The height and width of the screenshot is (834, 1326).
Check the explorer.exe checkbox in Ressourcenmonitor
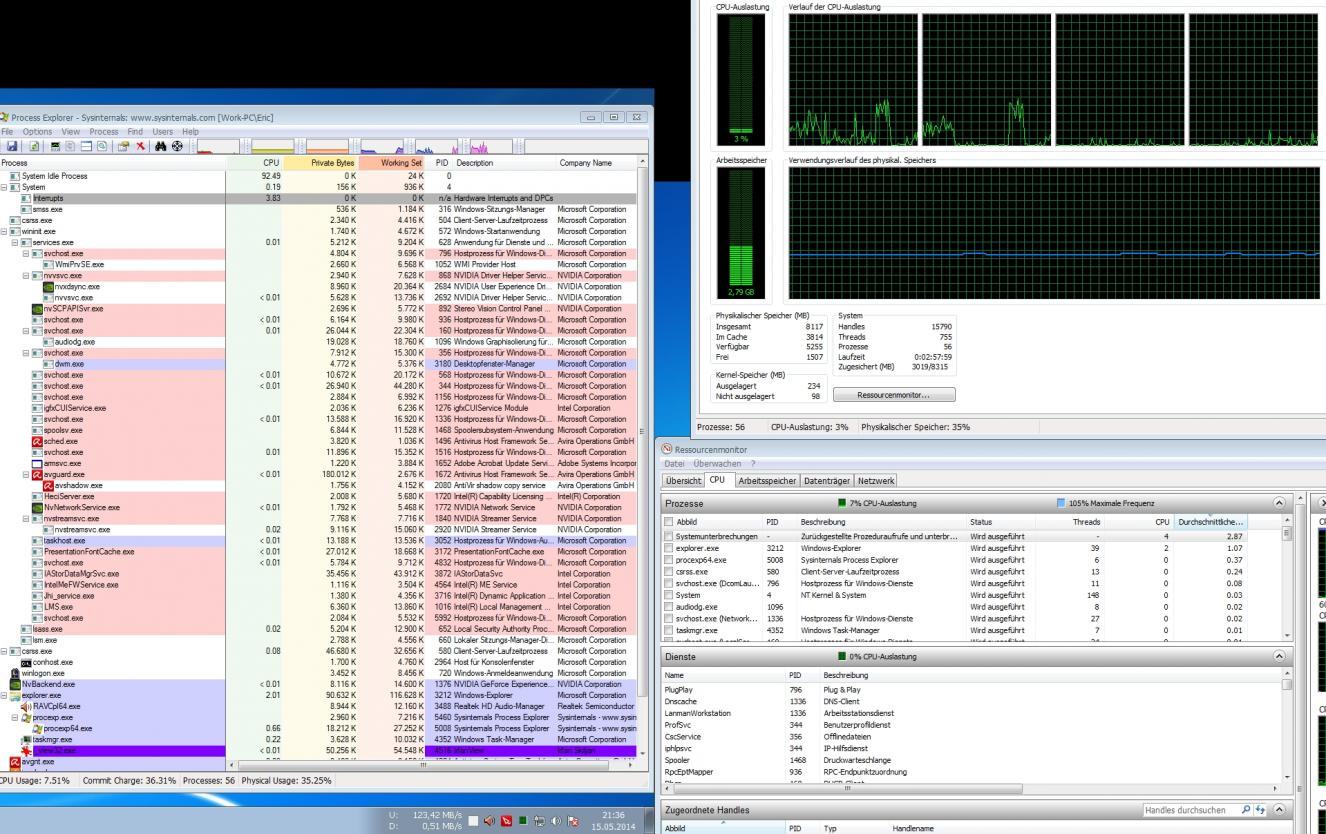click(668, 548)
